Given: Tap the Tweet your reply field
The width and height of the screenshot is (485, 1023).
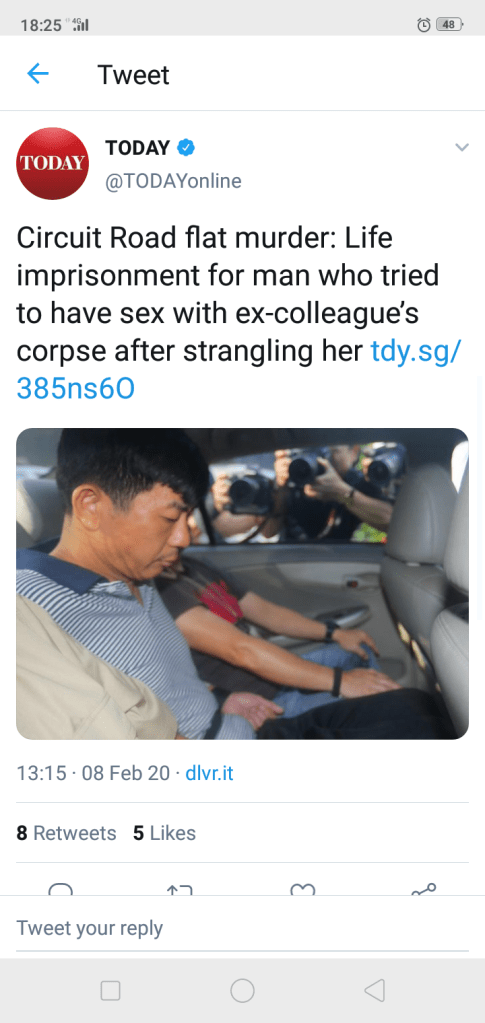Looking at the screenshot, I should coord(242,928).
